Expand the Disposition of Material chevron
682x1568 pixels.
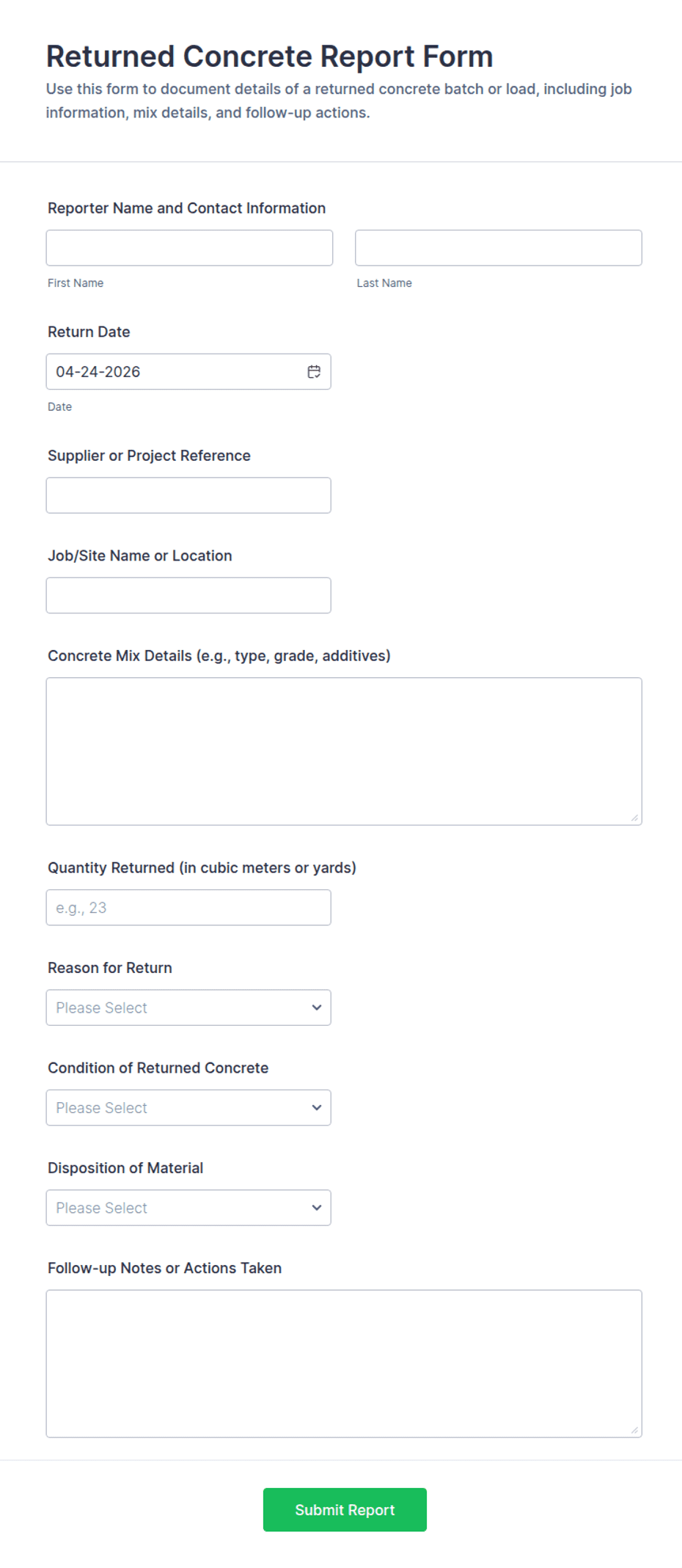coord(317,1207)
